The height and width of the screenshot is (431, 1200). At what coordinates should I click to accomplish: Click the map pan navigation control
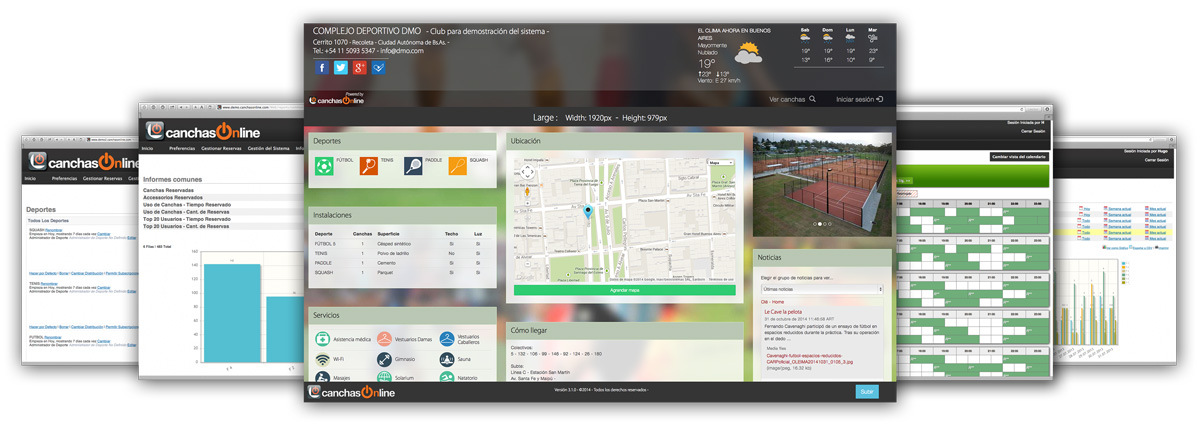527,172
